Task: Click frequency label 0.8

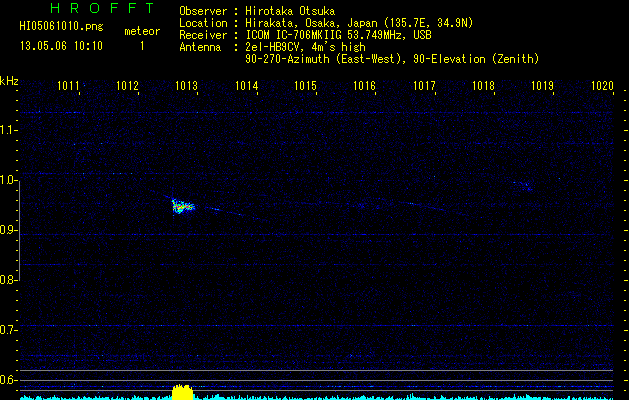Action: tap(8, 280)
